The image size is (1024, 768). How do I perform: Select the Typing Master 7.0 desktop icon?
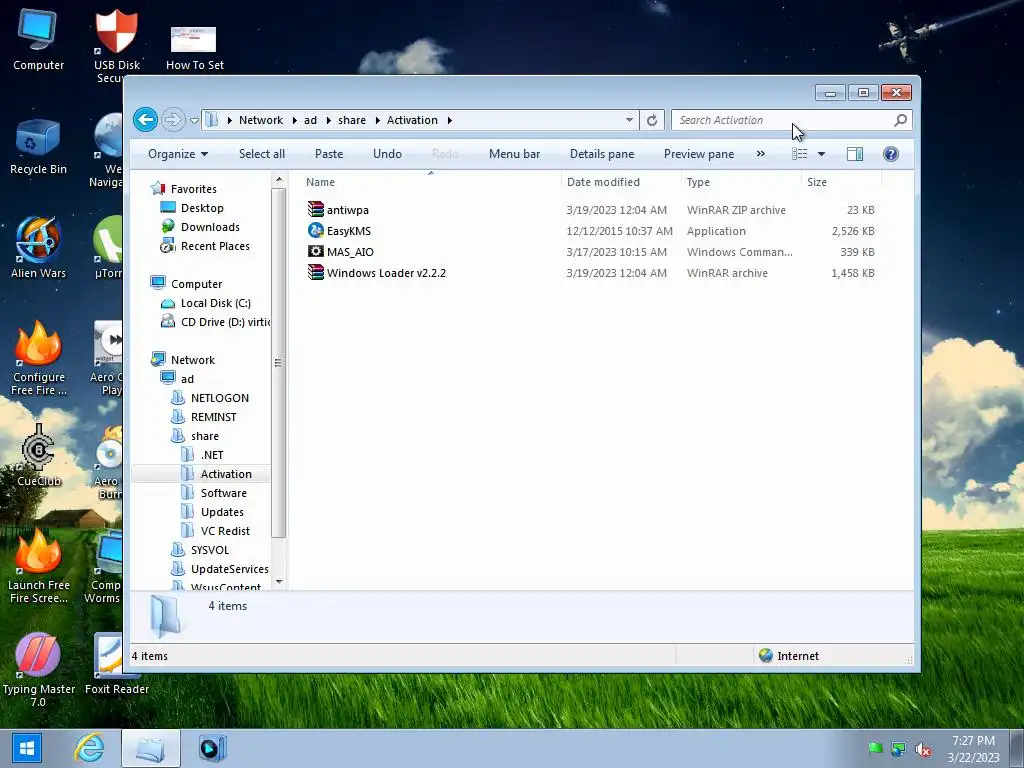click(39, 671)
